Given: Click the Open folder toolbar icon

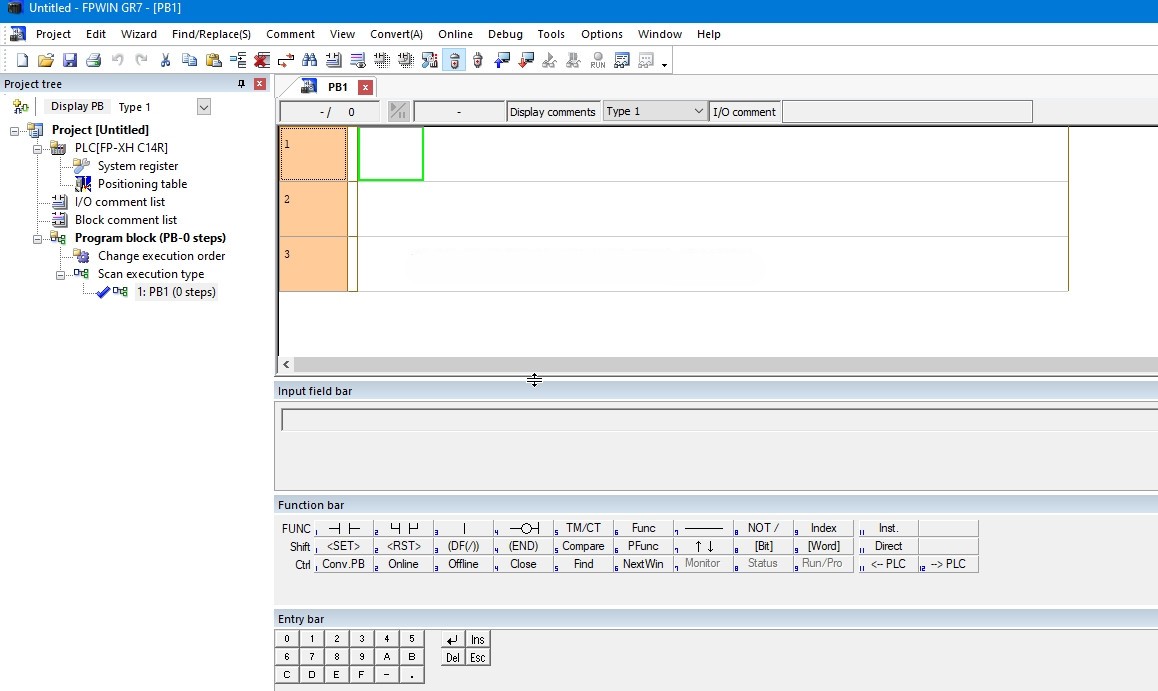Looking at the screenshot, I should click(46, 61).
